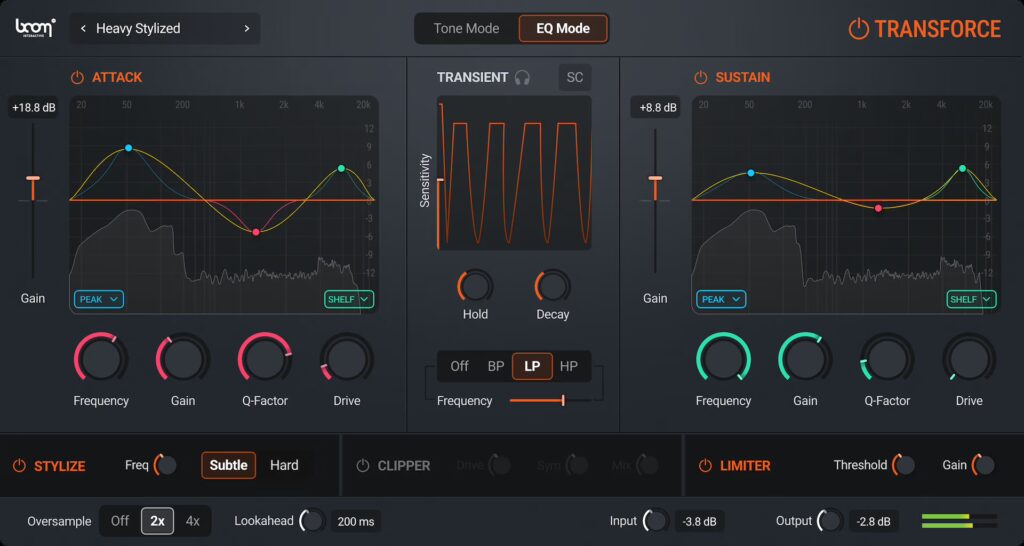Click the Stylize Freq knob
The image size is (1024, 546).
coord(166,465)
